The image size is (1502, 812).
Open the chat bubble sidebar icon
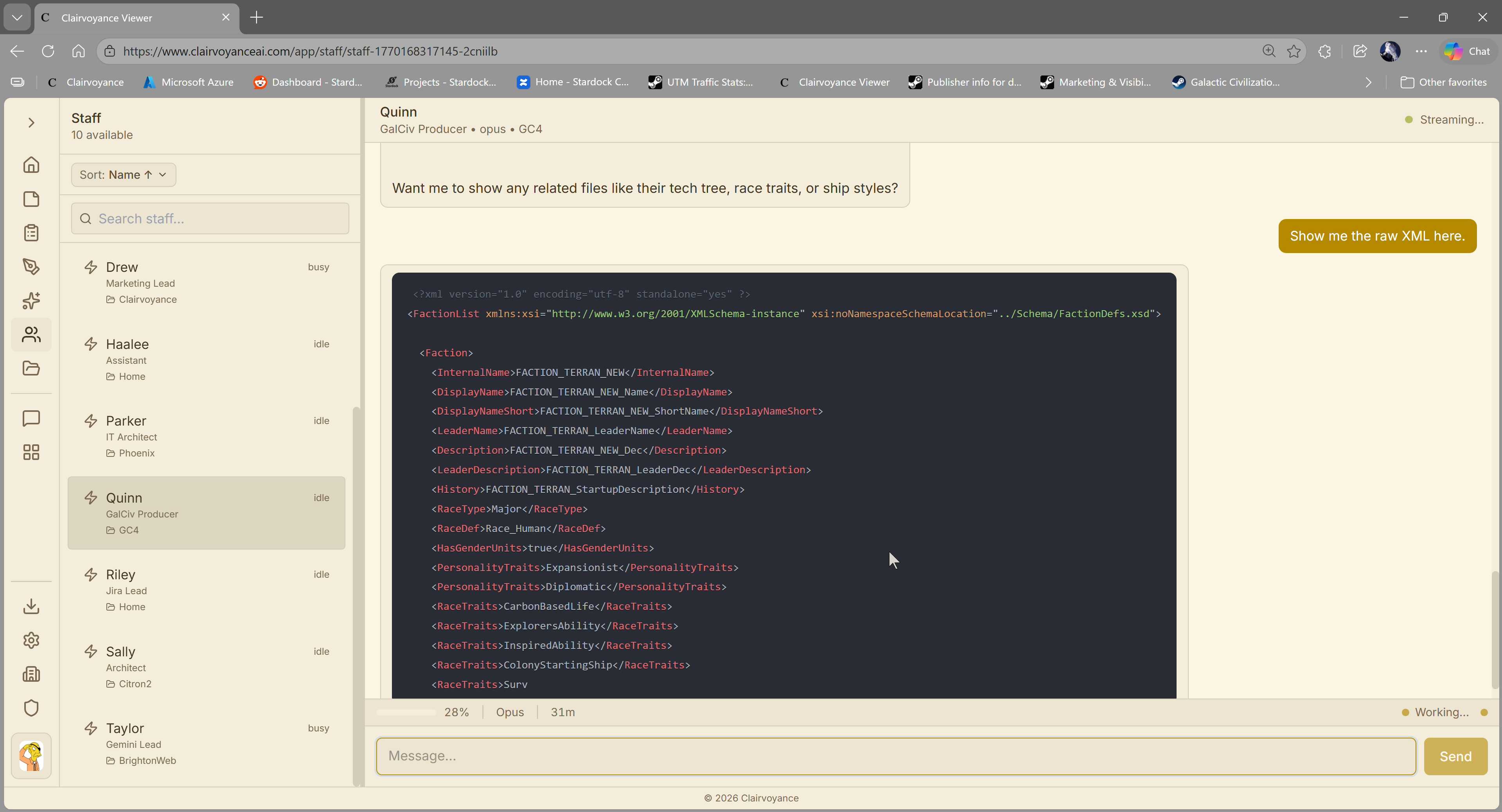[31, 419]
